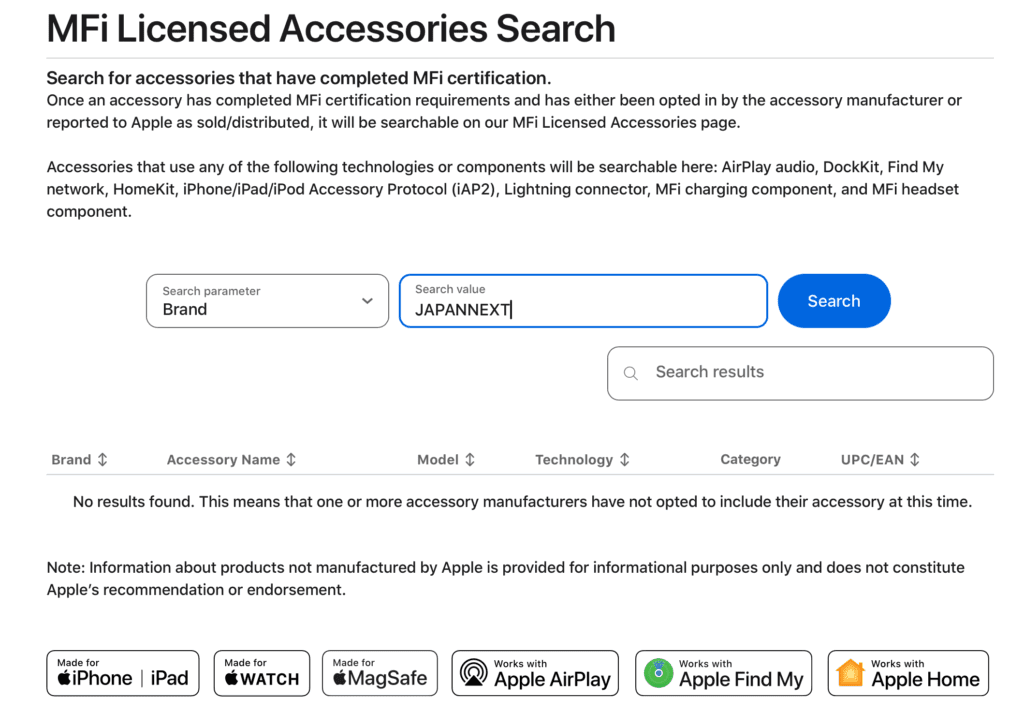The width and height of the screenshot is (1024, 714).
Task: Click the Made for Apple Watch badge
Action: (x=262, y=673)
